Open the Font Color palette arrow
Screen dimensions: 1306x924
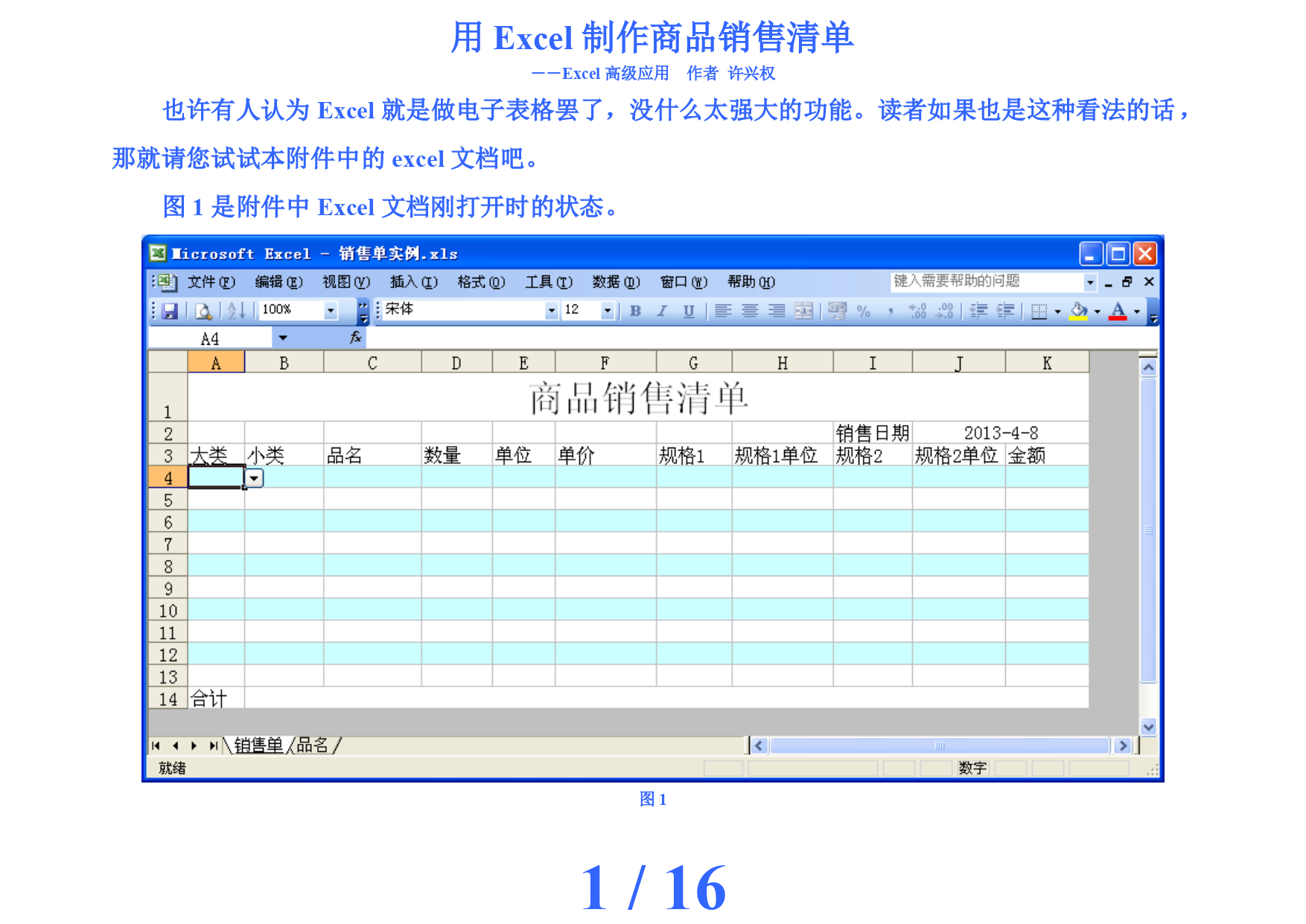pos(1136,311)
